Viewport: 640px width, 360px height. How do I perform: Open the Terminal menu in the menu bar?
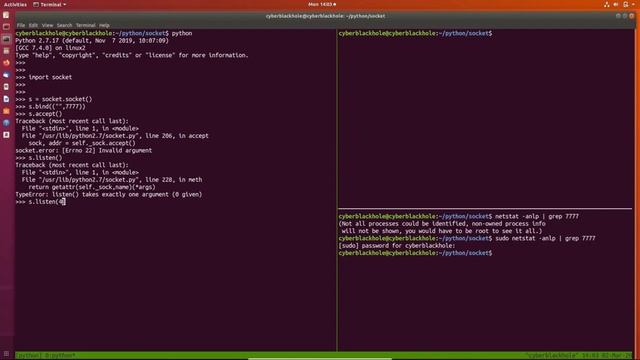[86, 25]
